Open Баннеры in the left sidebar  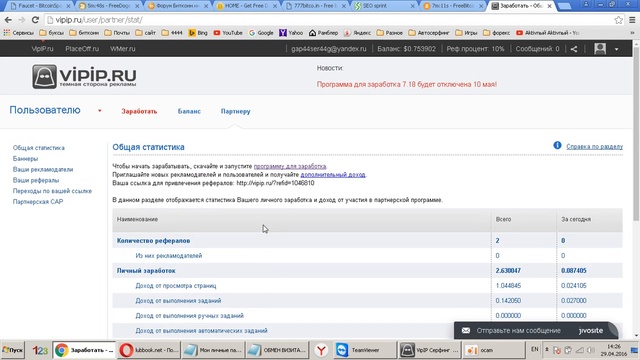25,158
